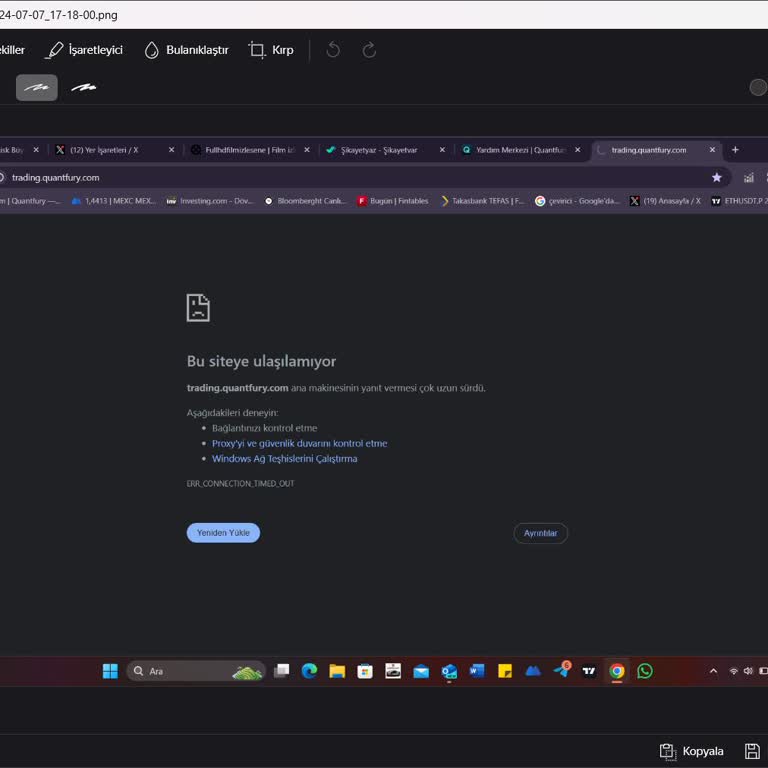The height and width of the screenshot is (768, 768).
Task: Open the taskbar app with badge 6
Action: [x=562, y=669]
